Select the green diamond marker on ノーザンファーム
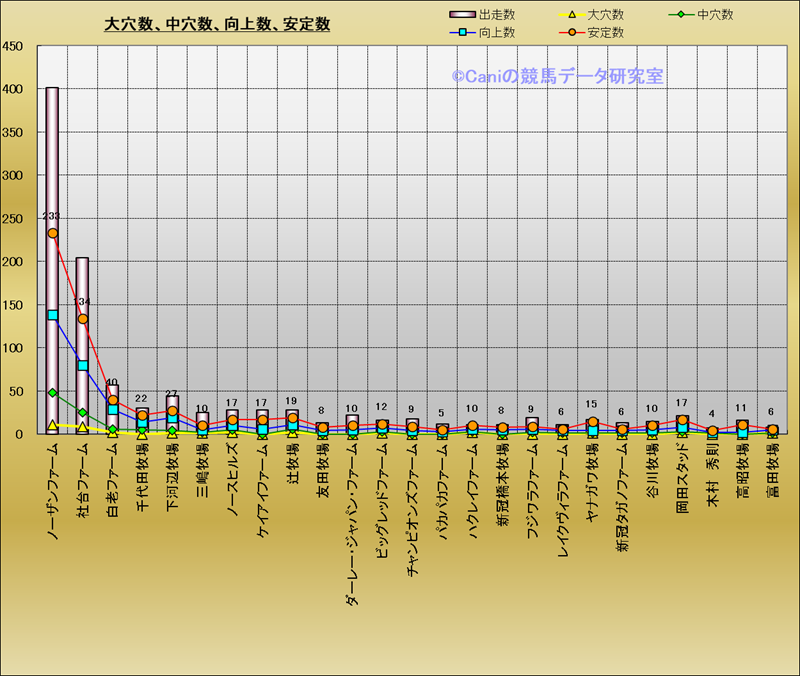 pos(52,393)
